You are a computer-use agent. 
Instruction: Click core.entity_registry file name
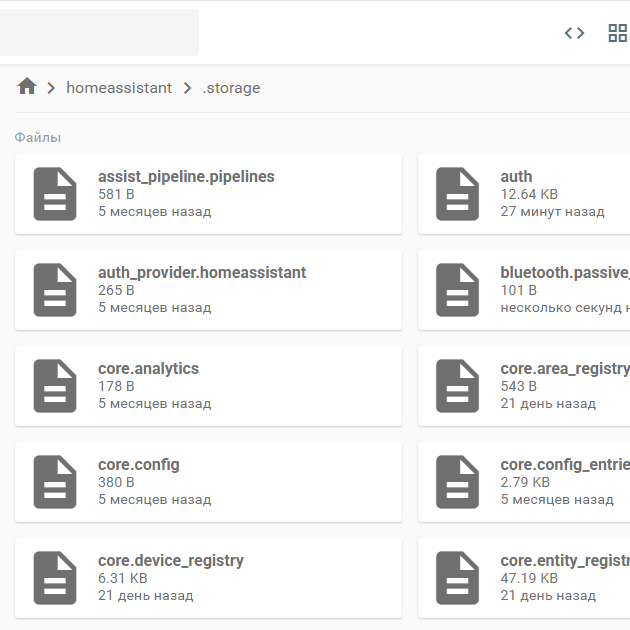point(565,561)
